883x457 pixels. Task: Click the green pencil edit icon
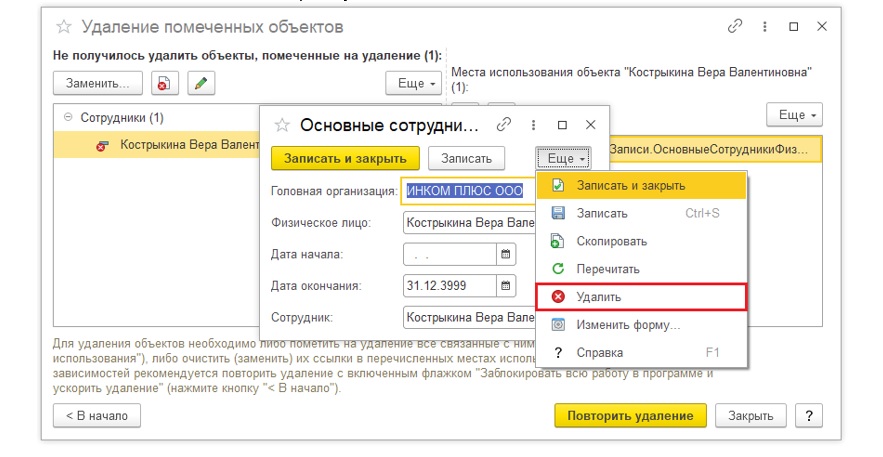click(x=201, y=83)
